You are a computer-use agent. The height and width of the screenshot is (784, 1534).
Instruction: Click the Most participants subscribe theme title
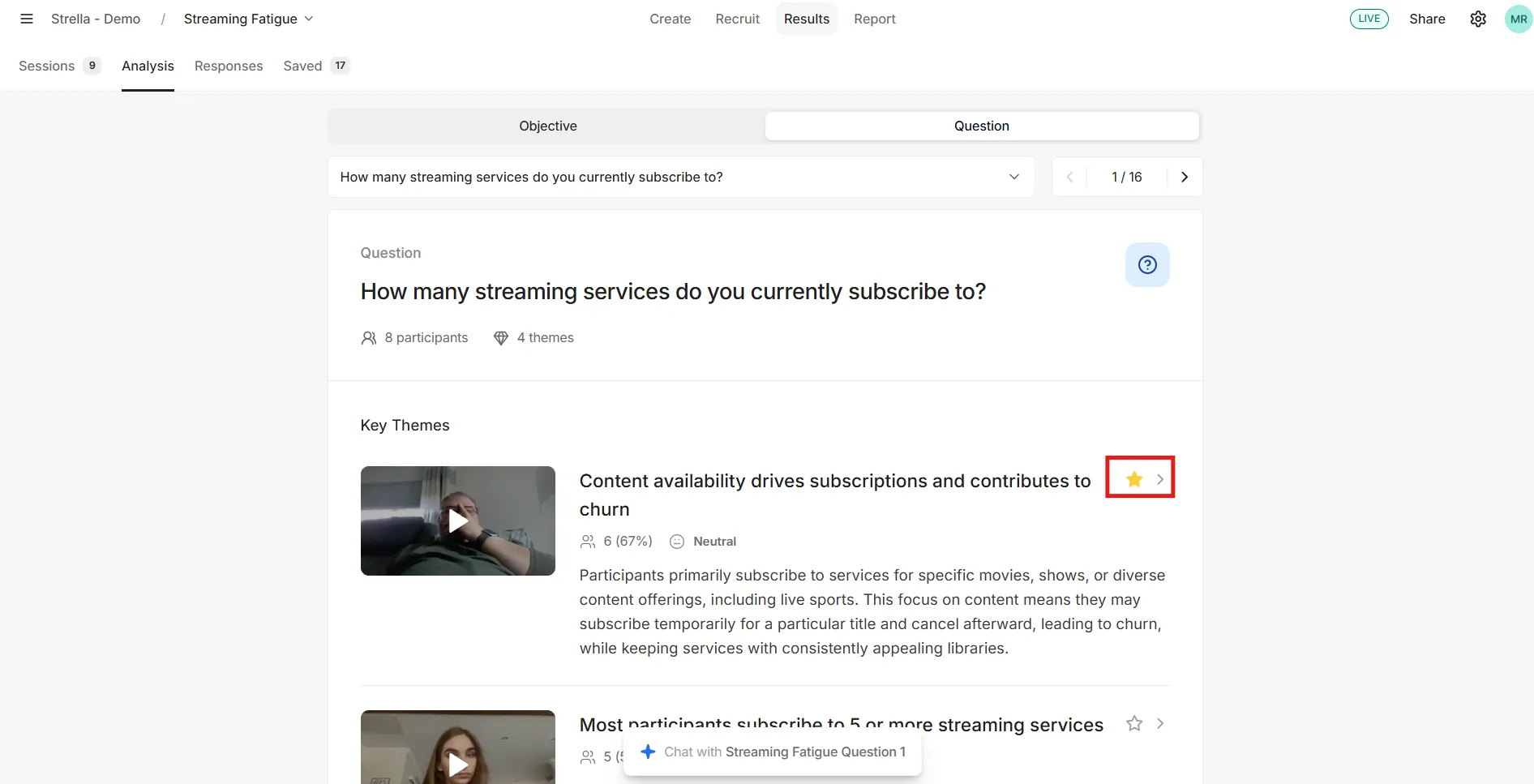842,725
